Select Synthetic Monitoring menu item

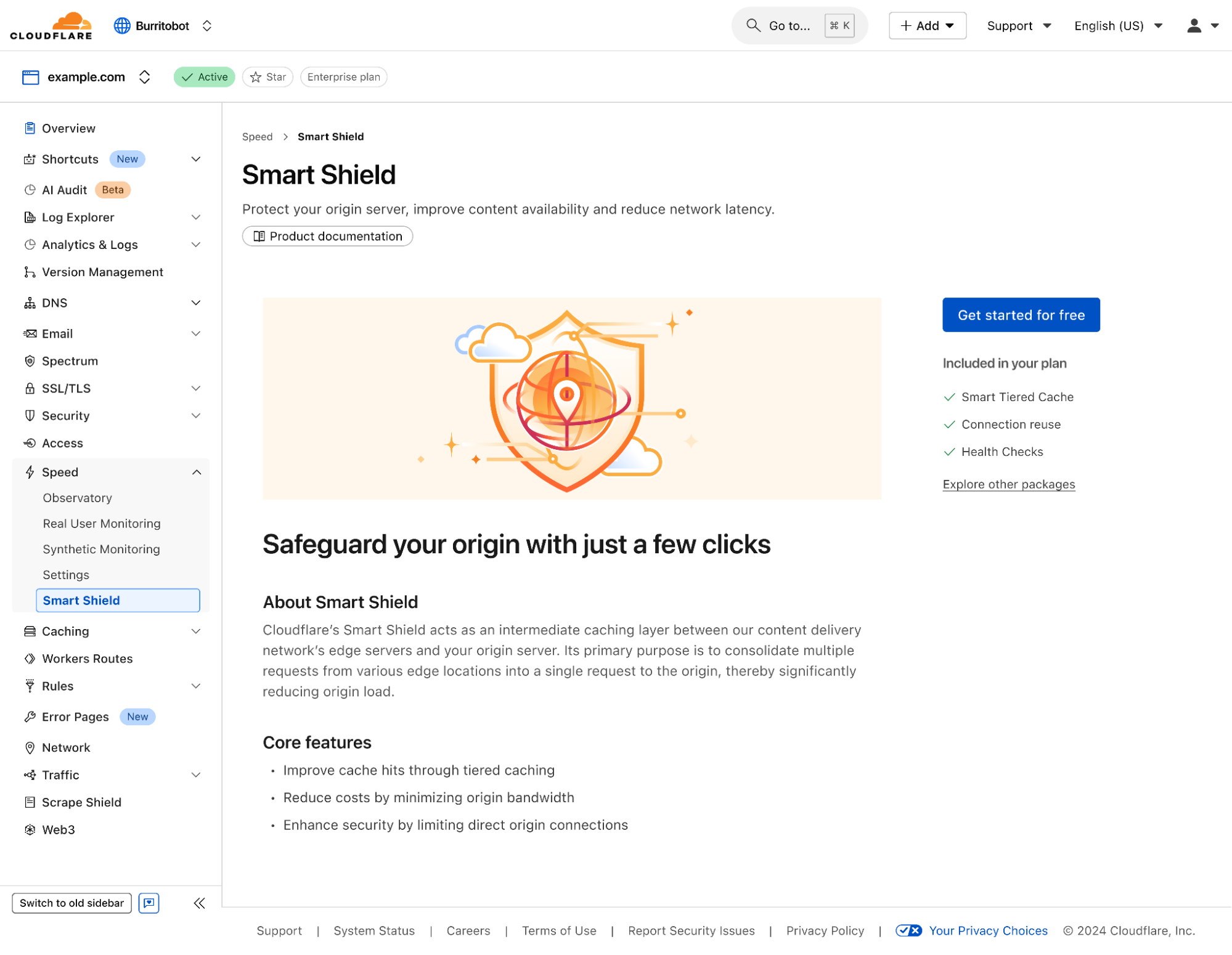(x=101, y=549)
